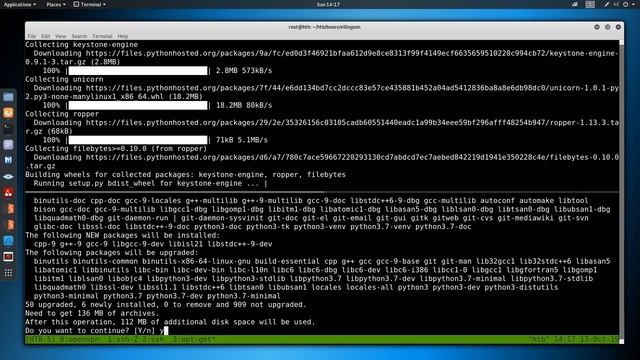Open the power system menu icon
The width and height of the screenshot is (640, 360).
coord(626,4)
